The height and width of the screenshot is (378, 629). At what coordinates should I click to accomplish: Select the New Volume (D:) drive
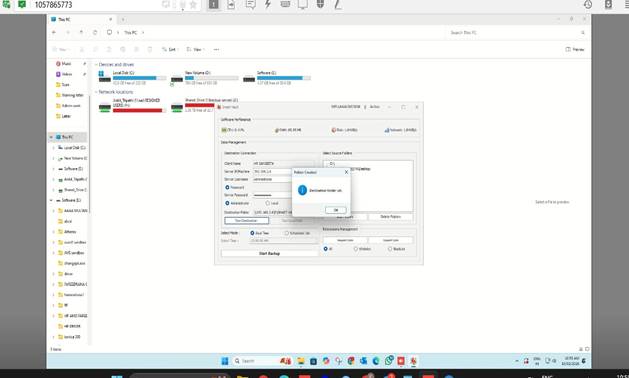204,77
